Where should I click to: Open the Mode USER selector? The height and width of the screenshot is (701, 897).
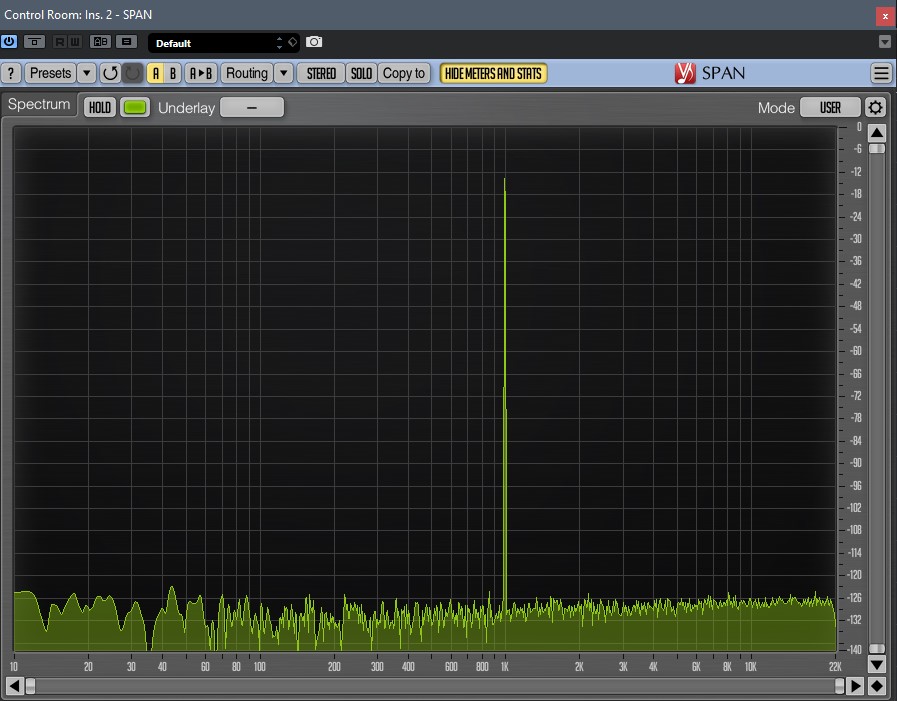[830, 108]
